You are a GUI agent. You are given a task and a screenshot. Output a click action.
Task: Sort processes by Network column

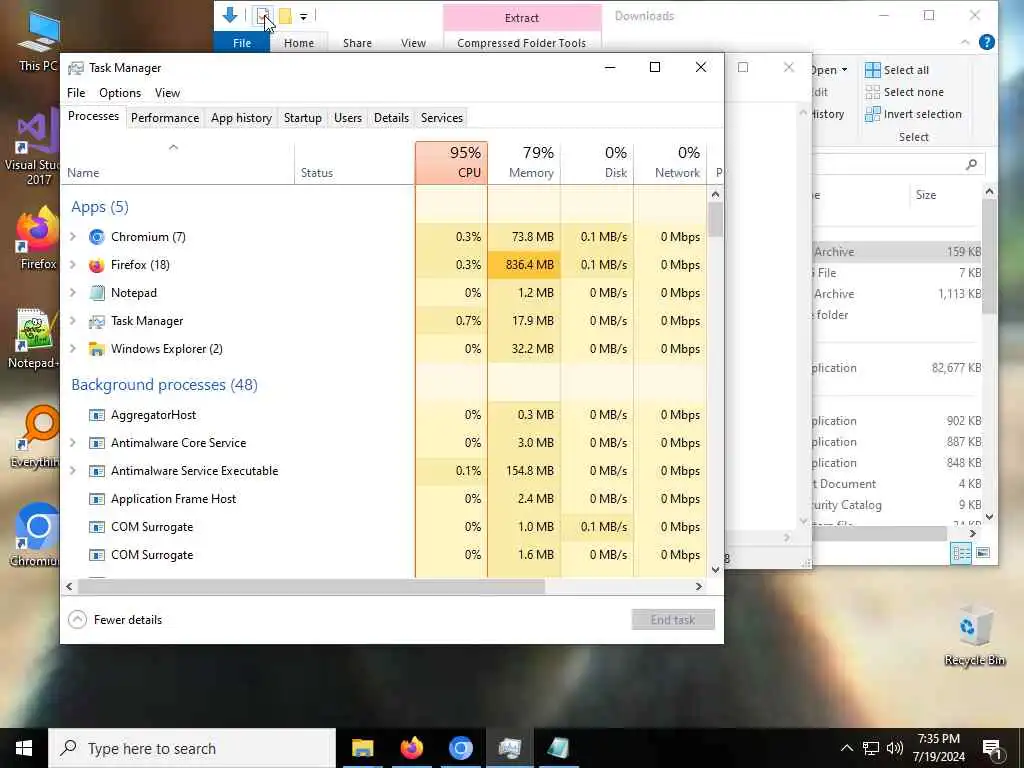[x=671, y=163]
